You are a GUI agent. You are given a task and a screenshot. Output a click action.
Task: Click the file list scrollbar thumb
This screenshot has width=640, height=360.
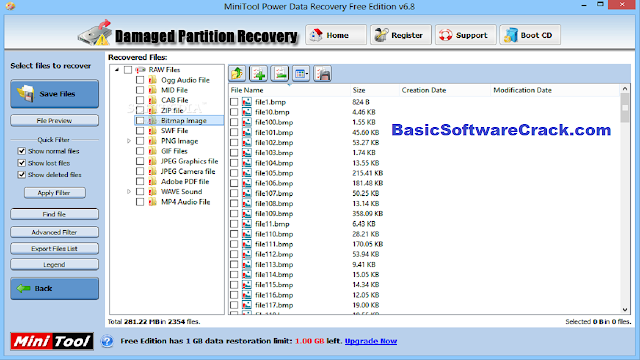(x=624, y=108)
